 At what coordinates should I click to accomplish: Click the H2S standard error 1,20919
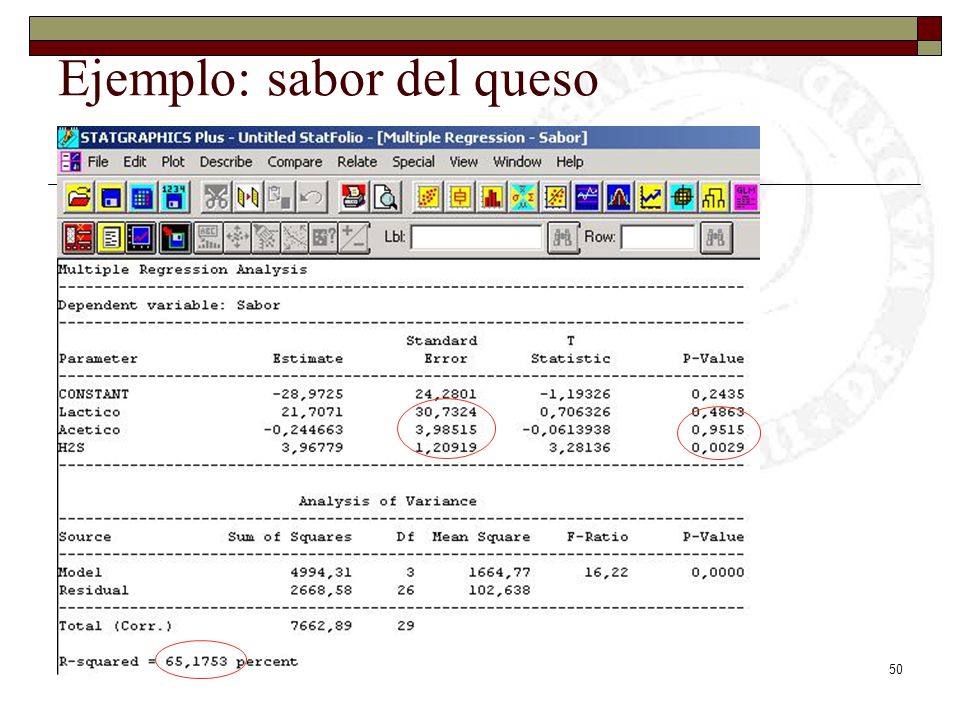tap(446, 448)
